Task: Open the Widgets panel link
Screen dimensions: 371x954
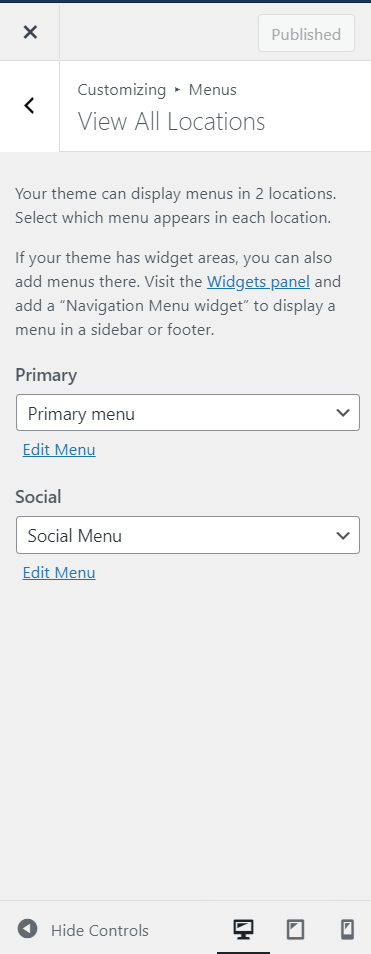Action: [258, 282]
